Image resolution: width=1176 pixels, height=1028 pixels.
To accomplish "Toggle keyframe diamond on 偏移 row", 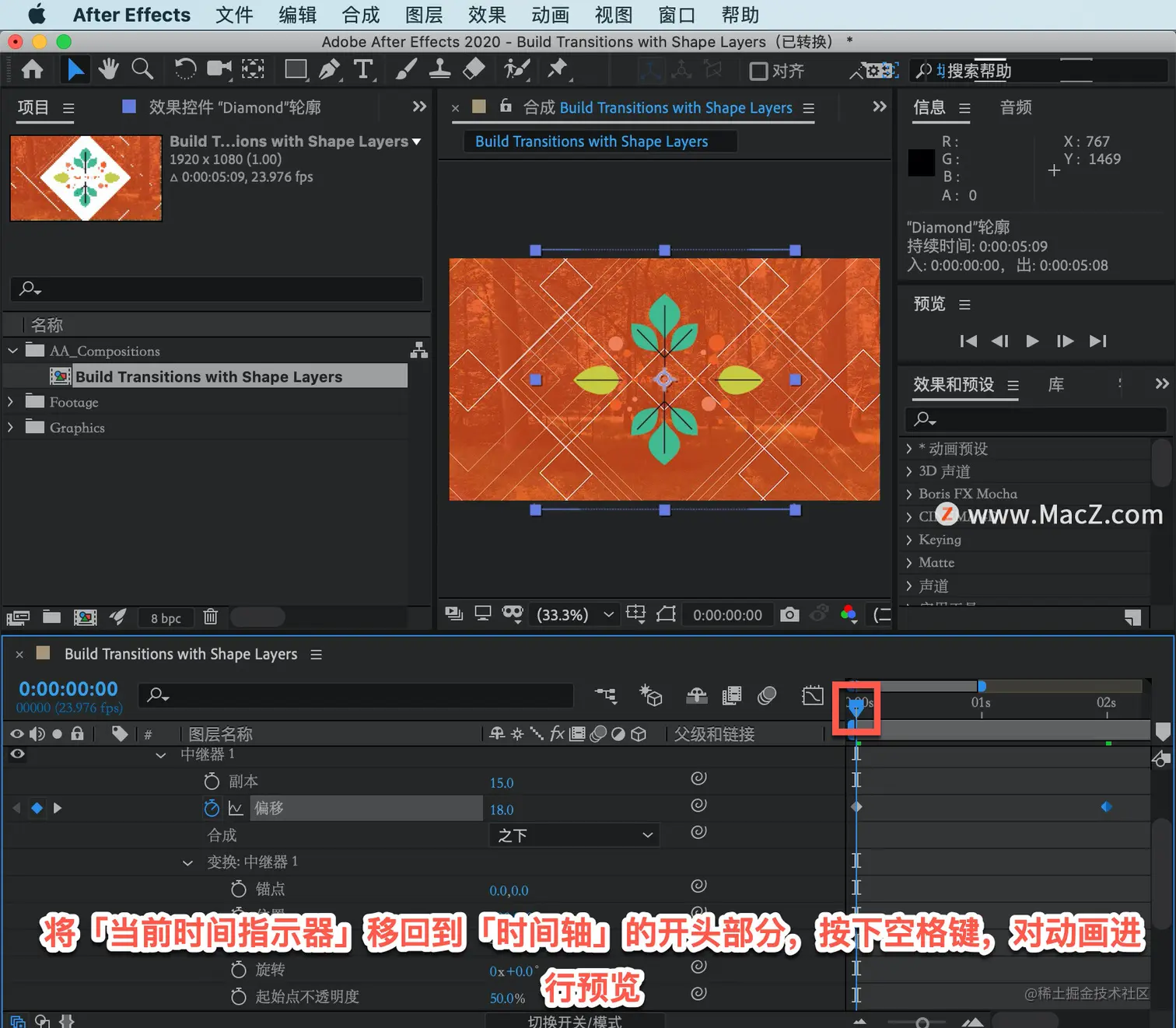I will 37,808.
